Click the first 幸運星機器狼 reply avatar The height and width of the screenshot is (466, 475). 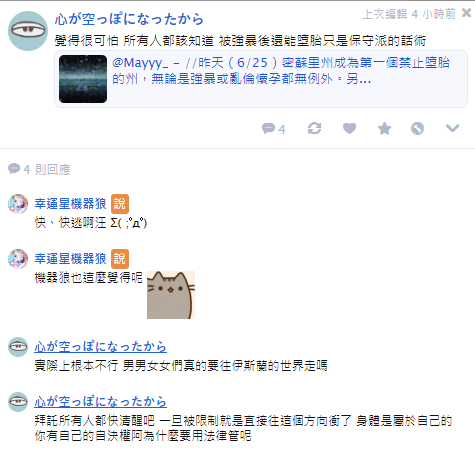pyautogui.click(x=18, y=204)
